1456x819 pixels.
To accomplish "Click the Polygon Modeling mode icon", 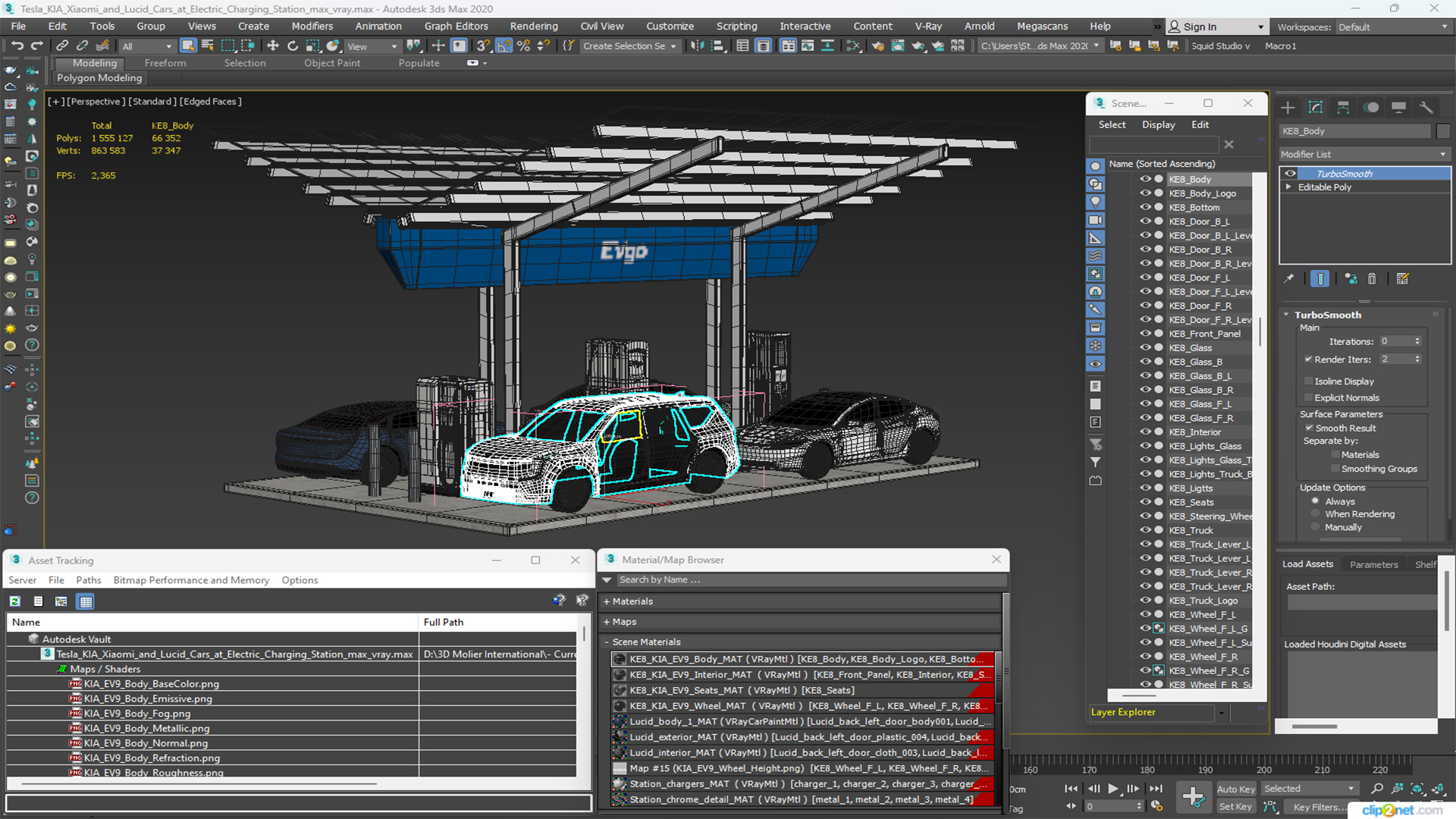I will [99, 77].
